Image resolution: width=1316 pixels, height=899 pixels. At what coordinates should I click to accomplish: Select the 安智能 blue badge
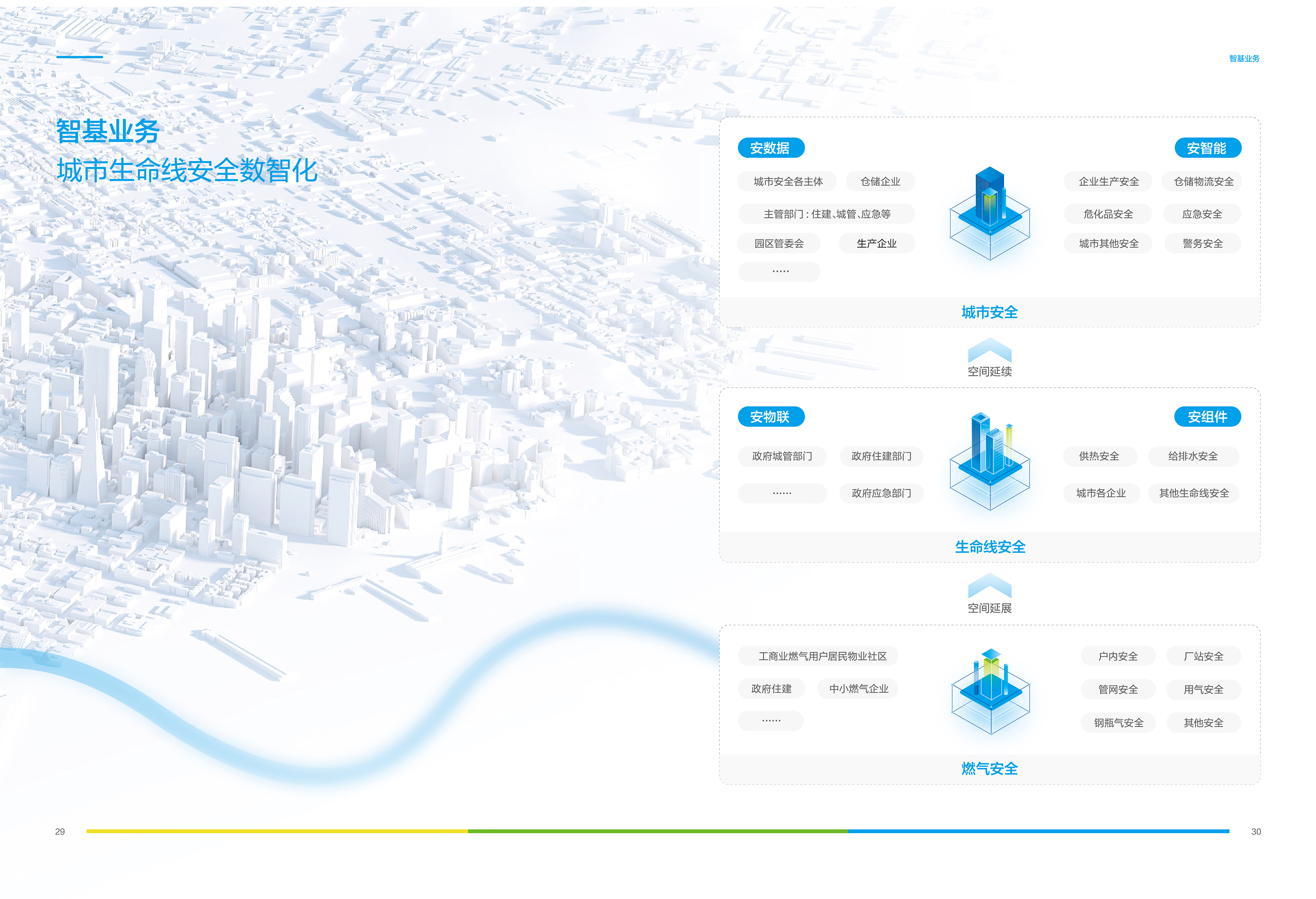(x=1207, y=148)
